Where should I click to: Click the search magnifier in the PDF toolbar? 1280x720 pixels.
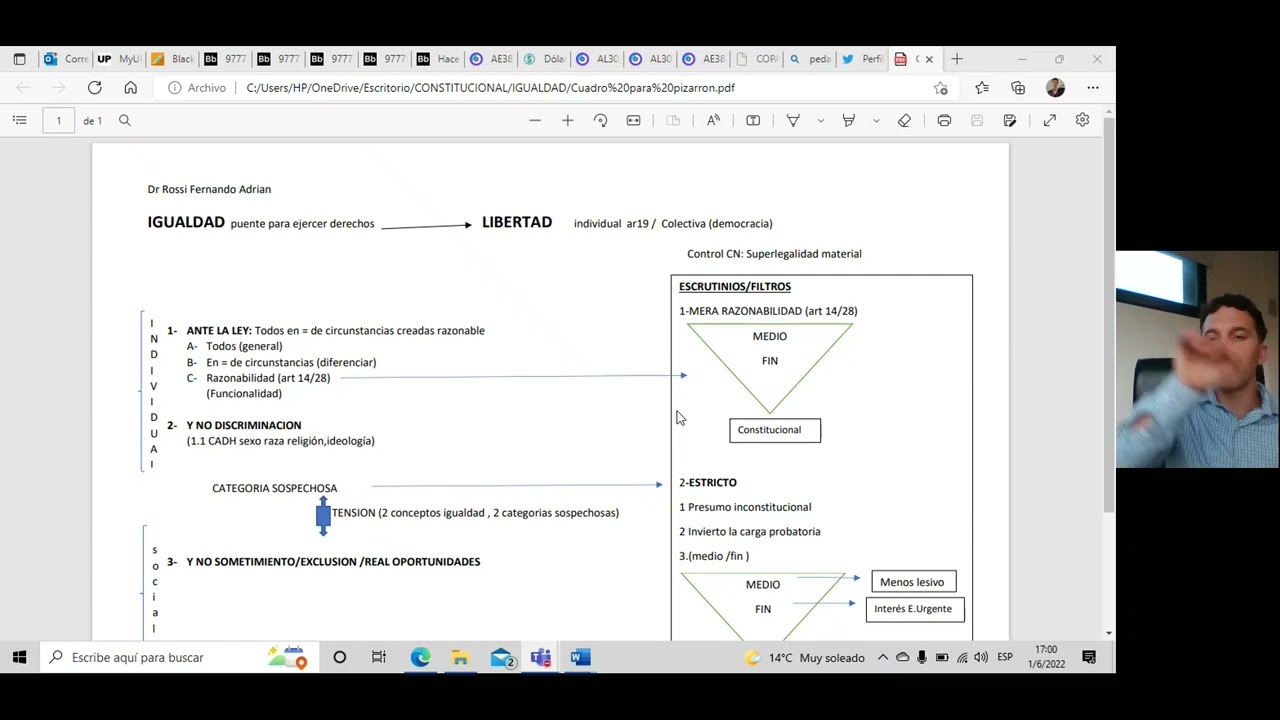pyautogui.click(x=125, y=120)
